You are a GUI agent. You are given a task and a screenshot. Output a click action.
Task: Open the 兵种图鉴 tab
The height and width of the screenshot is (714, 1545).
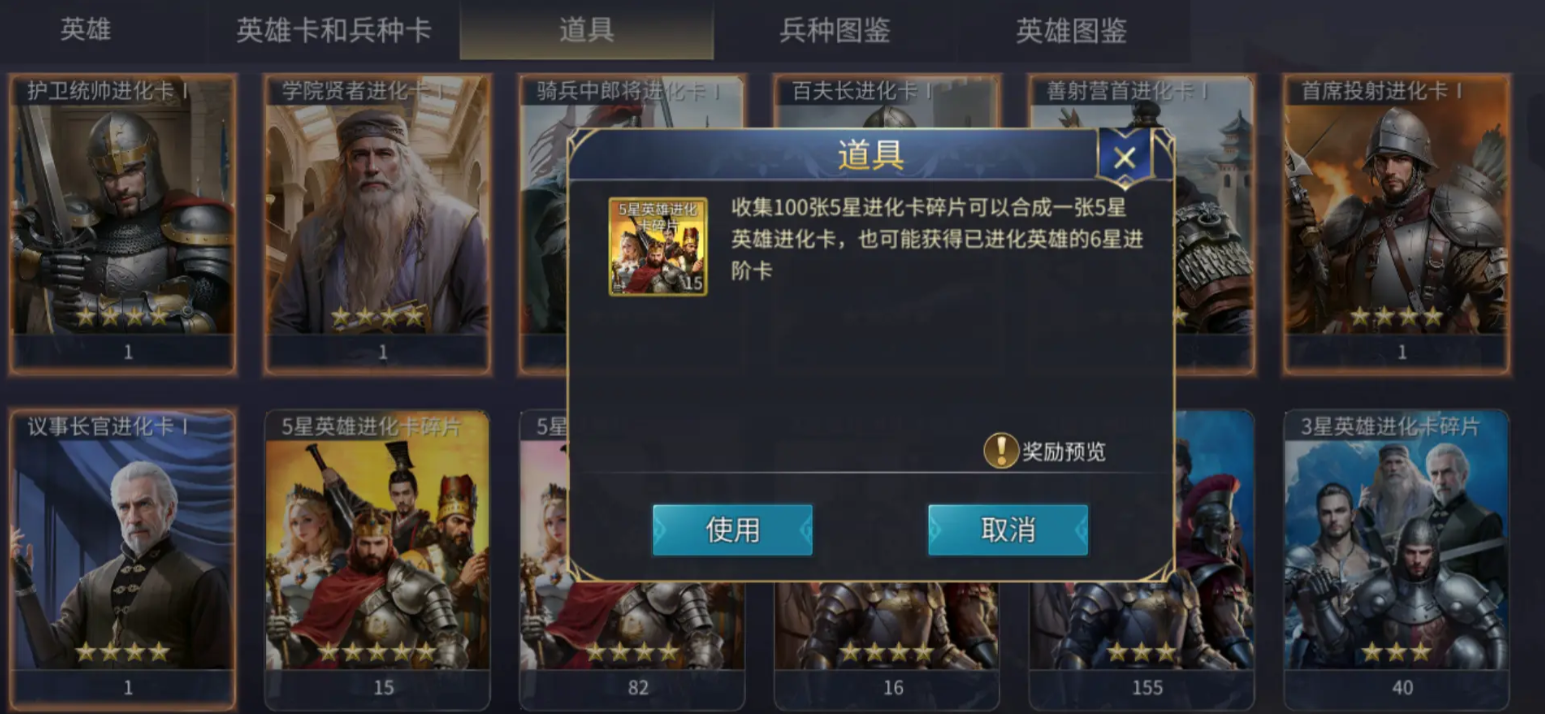point(834,30)
